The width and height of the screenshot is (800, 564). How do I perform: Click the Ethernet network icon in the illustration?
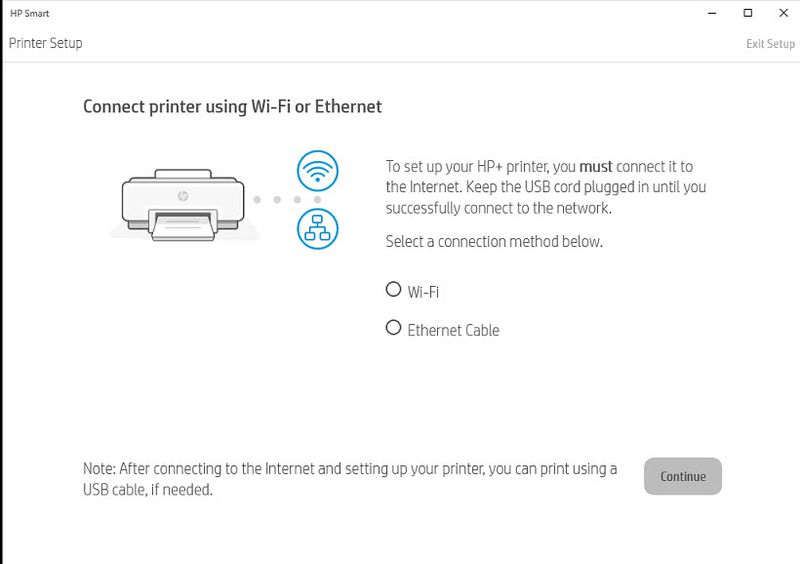tap(318, 228)
